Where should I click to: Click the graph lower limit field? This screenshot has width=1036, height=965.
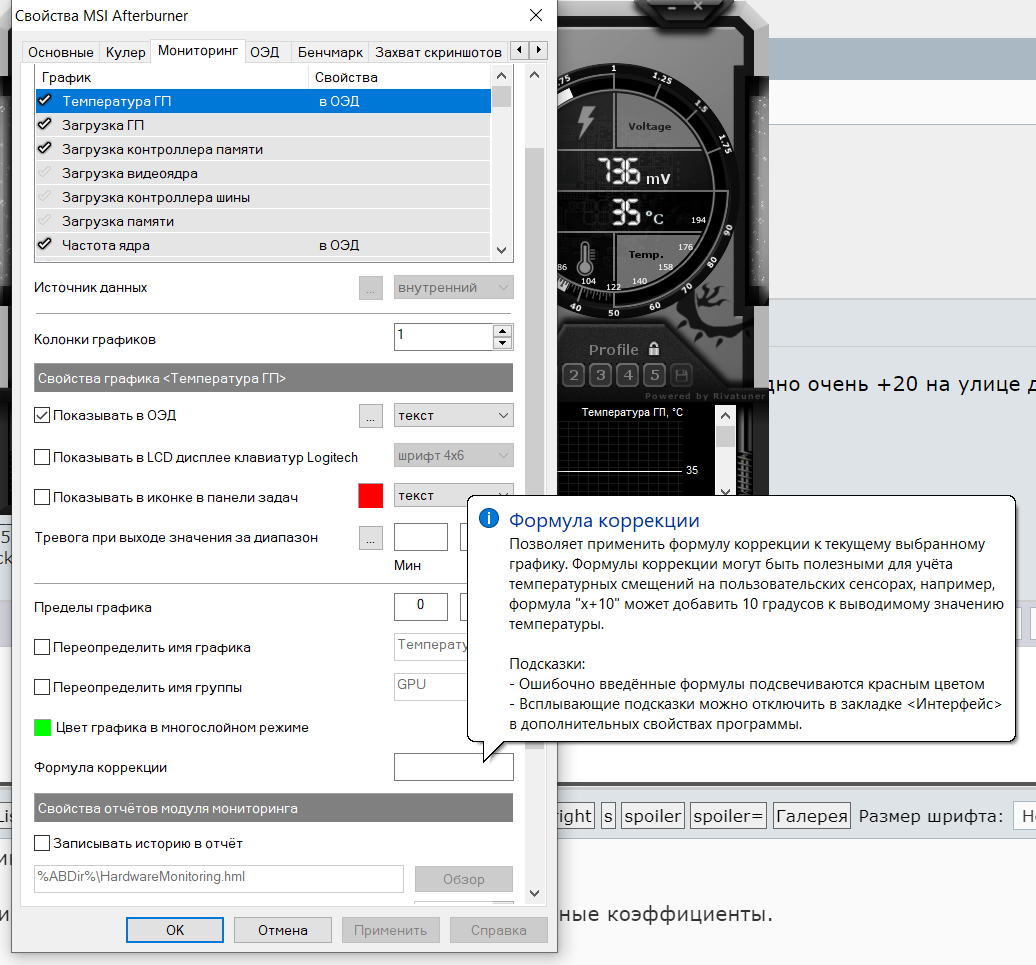coord(421,606)
